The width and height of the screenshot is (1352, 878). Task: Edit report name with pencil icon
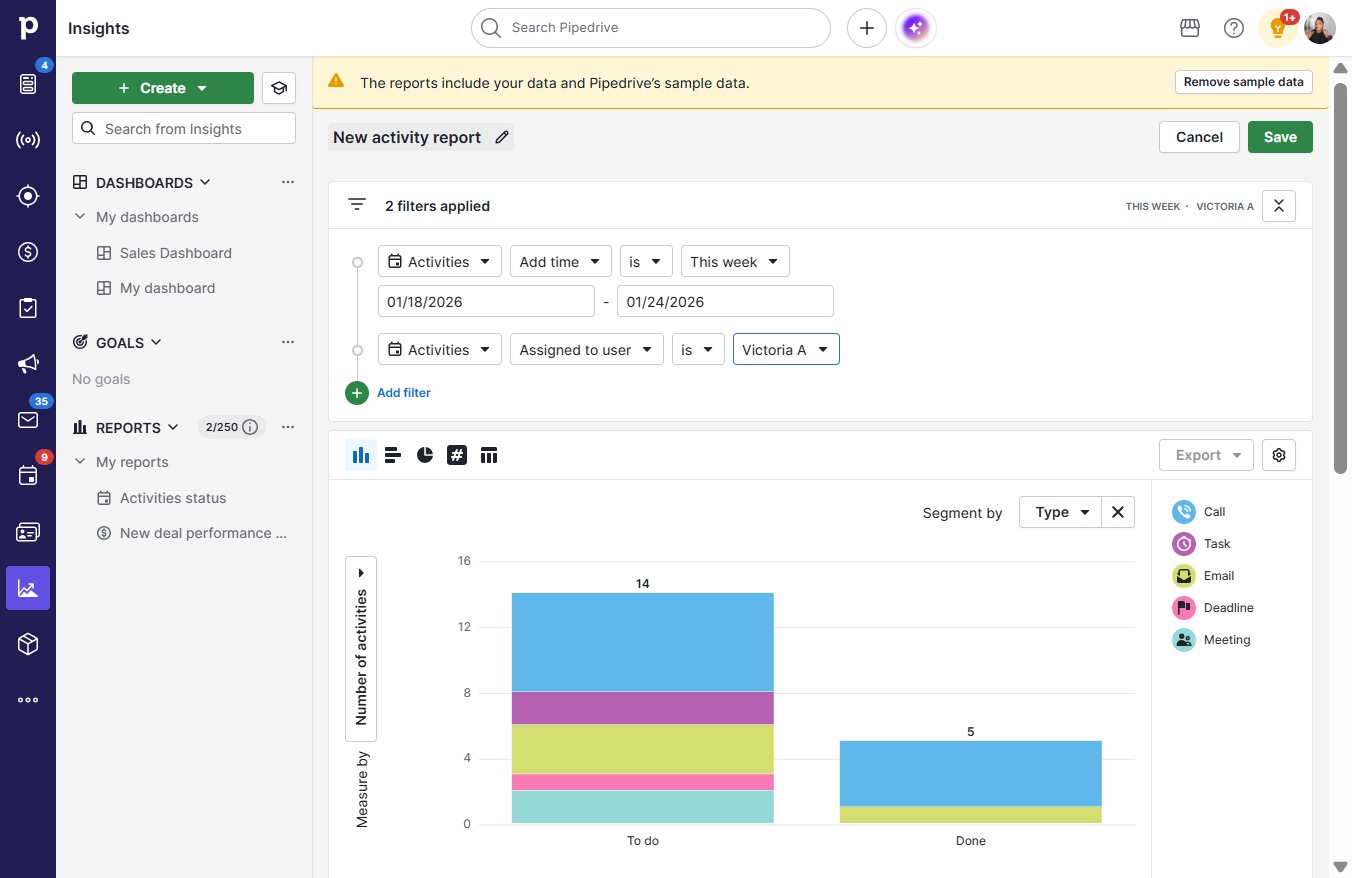[502, 137]
